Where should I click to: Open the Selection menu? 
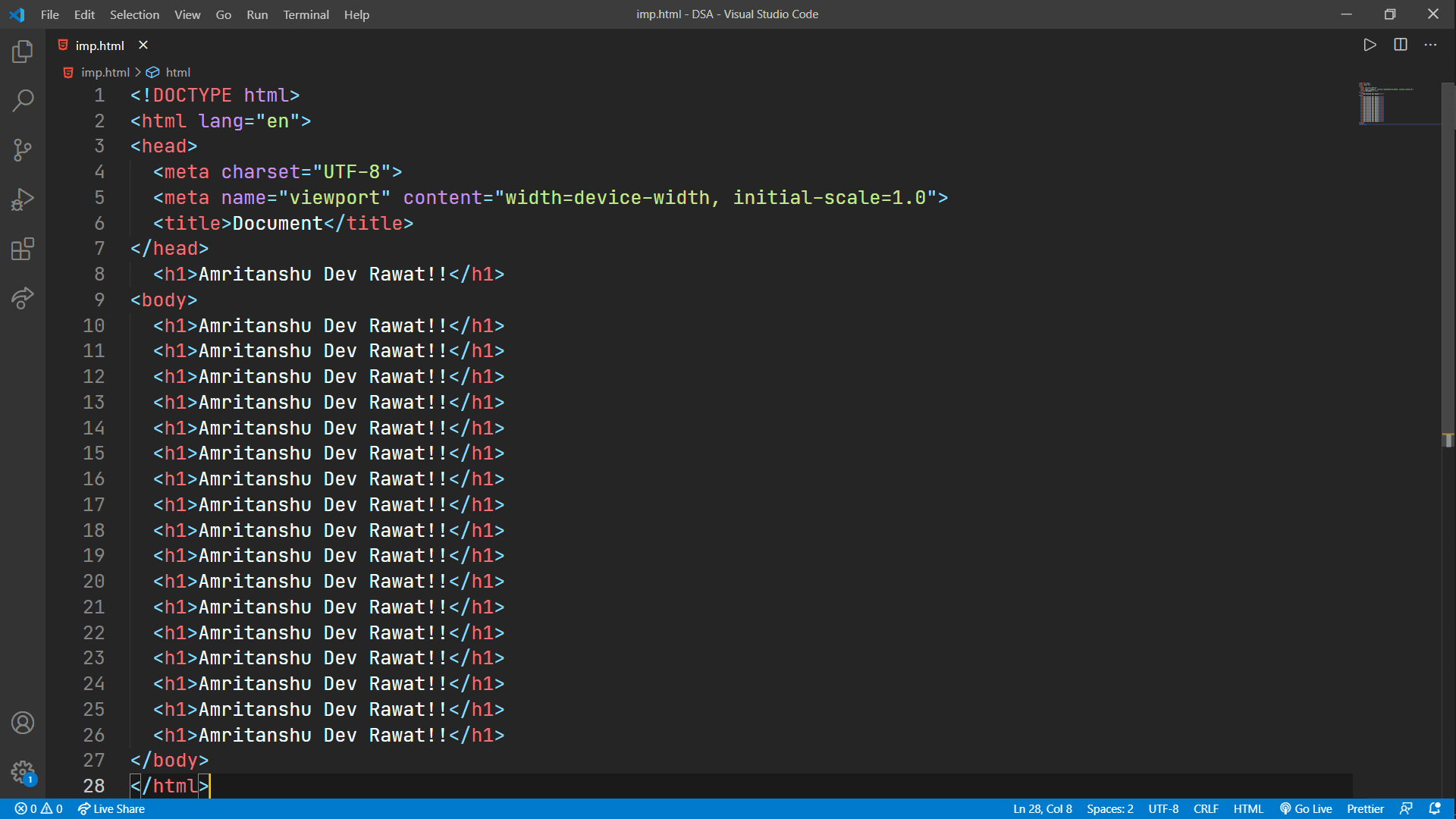point(134,14)
